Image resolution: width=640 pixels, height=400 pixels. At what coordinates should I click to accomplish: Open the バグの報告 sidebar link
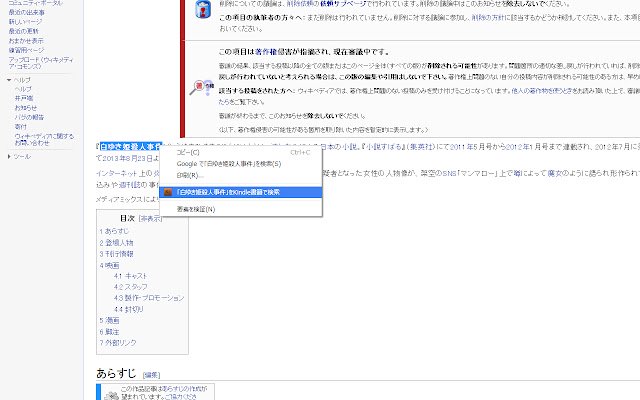pos(29,117)
